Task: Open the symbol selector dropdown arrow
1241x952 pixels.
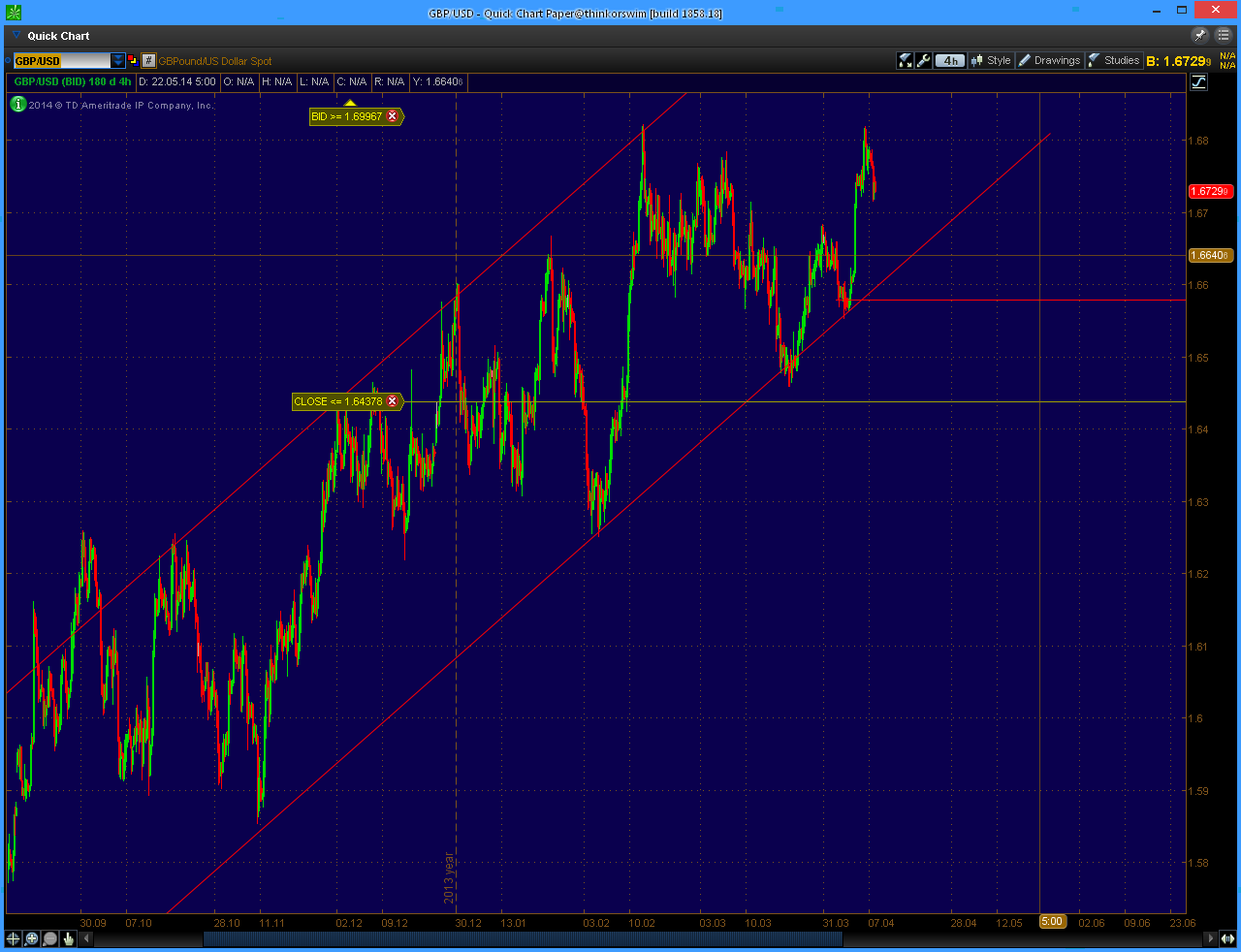Action: [118, 60]
